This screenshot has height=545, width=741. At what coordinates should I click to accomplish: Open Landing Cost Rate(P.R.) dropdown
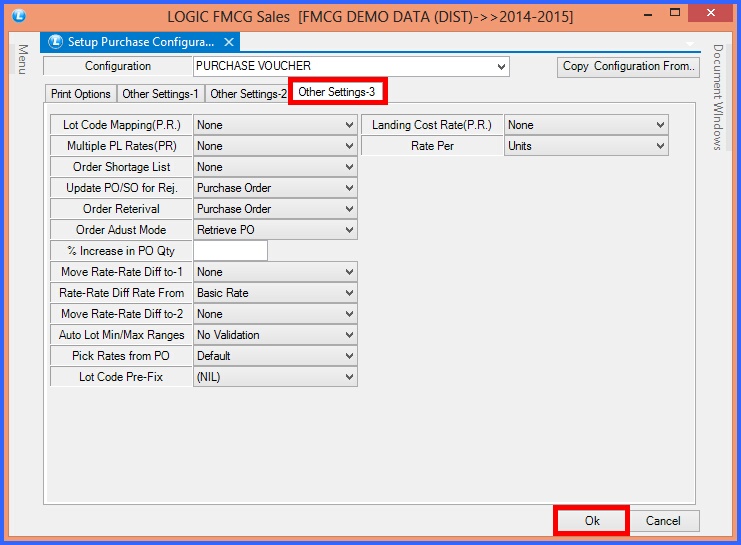(586, 125)
